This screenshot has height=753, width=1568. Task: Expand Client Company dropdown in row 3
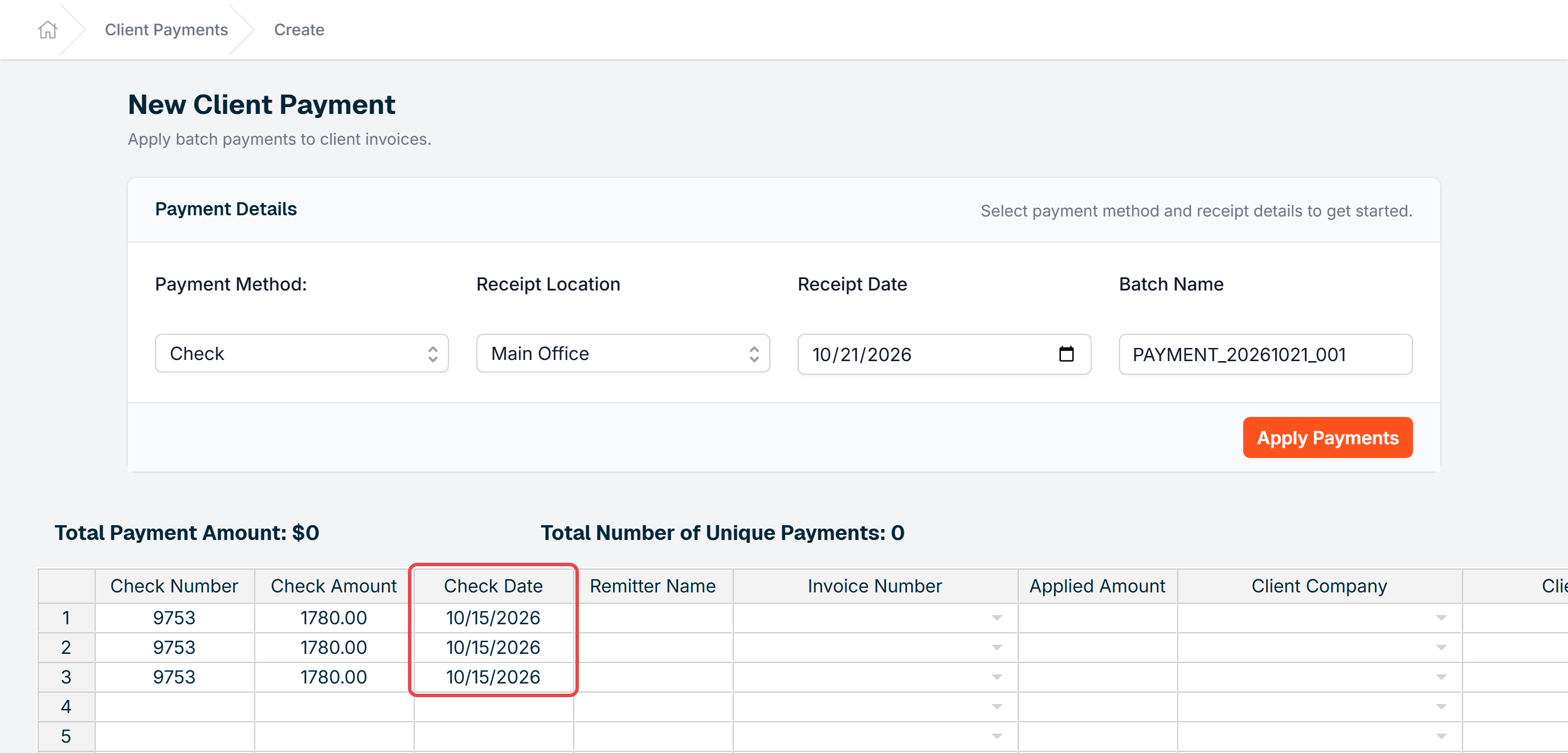click(x=1441, y=677)
